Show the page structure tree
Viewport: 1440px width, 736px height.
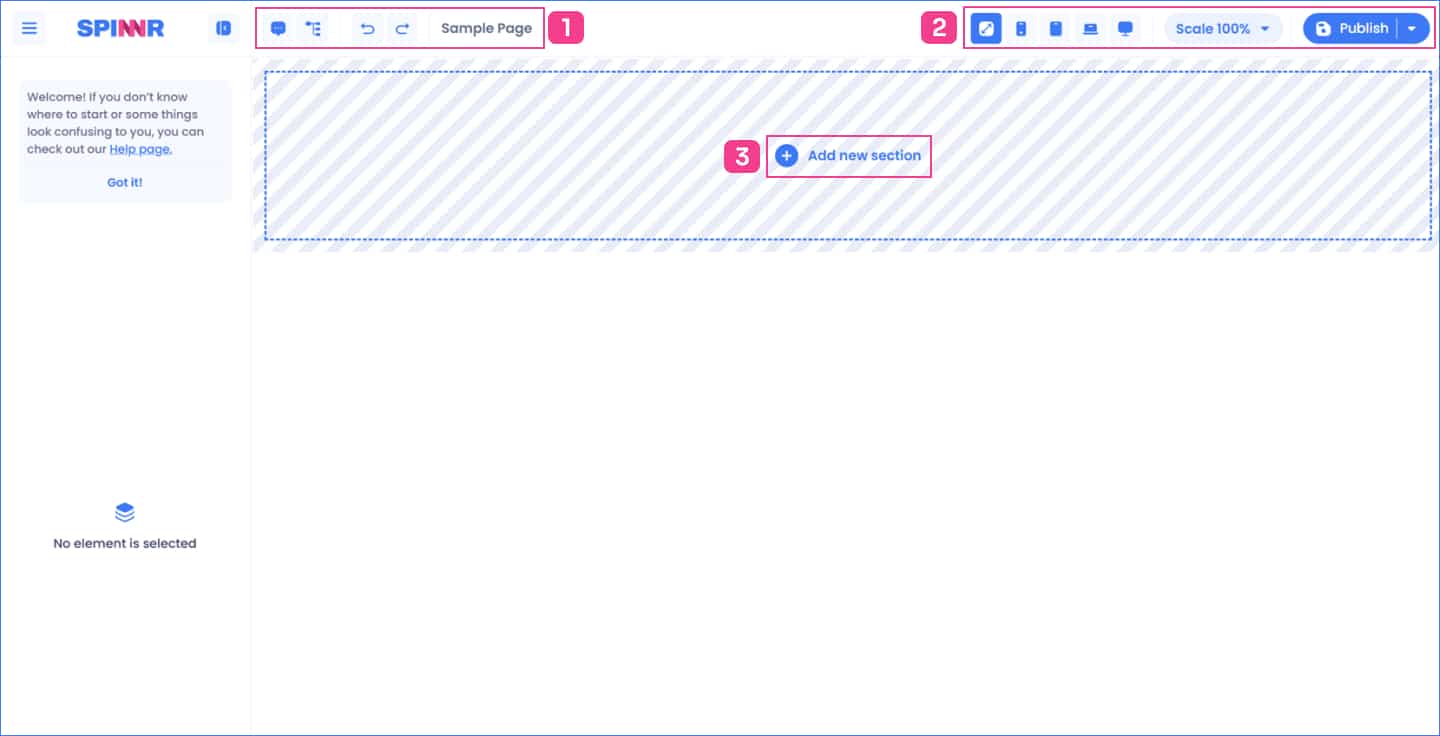coord(314,28)
